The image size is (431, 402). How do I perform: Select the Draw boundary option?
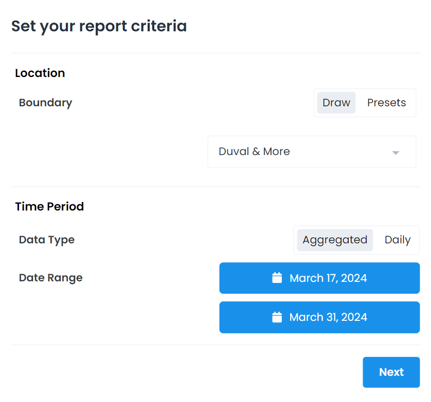336,103
